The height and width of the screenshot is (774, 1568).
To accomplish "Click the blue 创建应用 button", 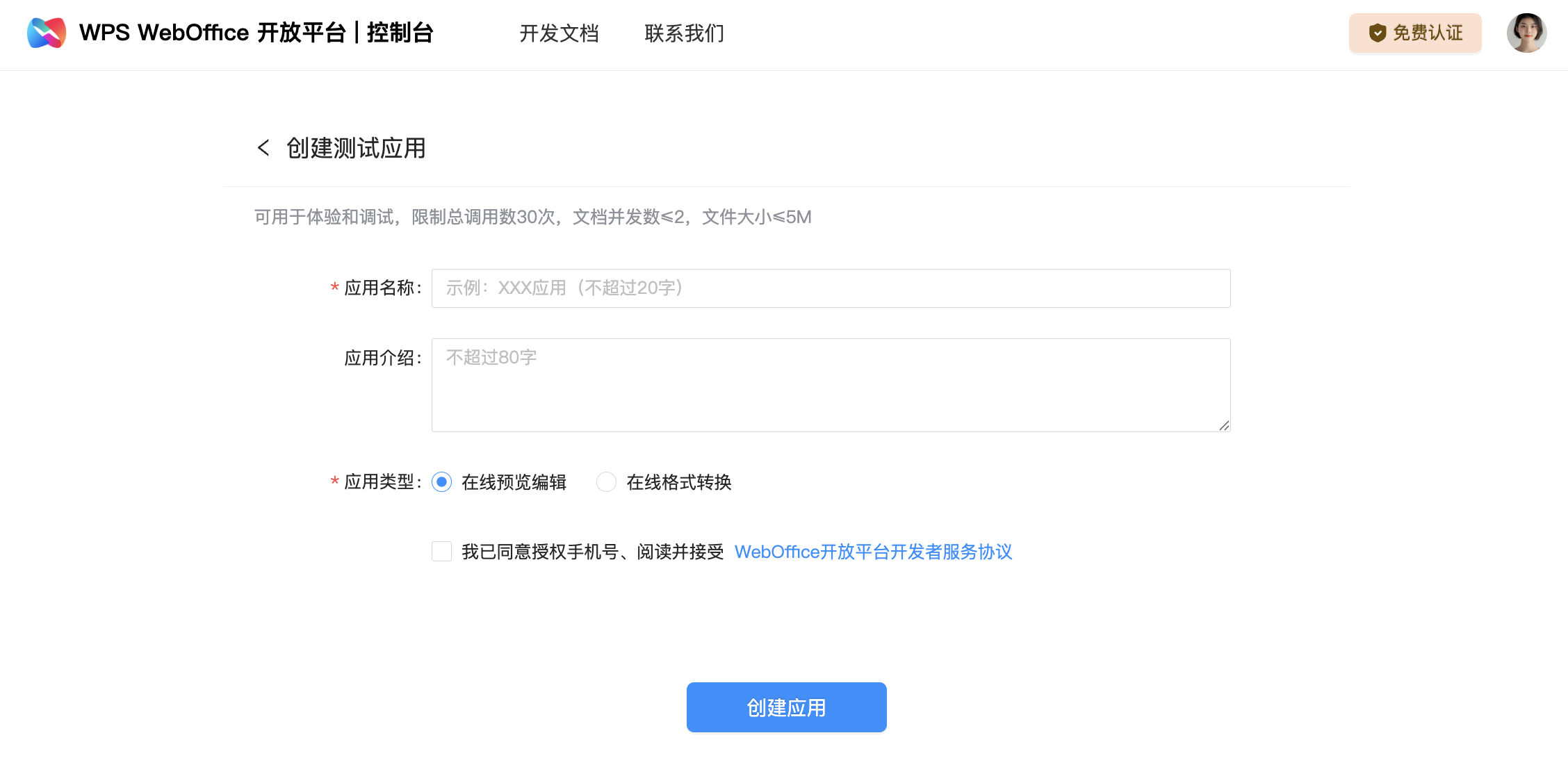I will tap(786, 707).
